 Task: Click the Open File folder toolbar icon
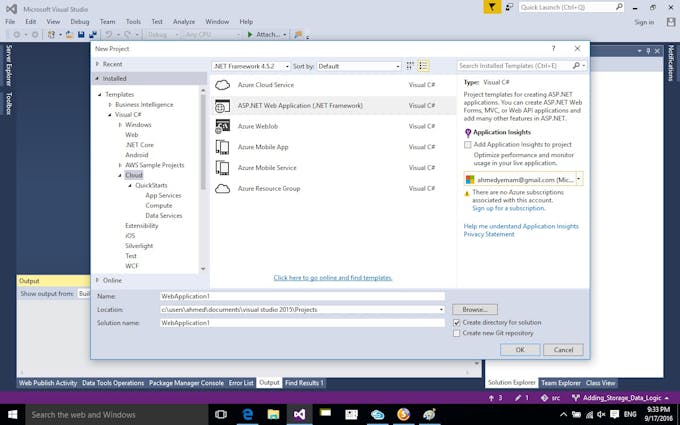[x=69, y=34]
